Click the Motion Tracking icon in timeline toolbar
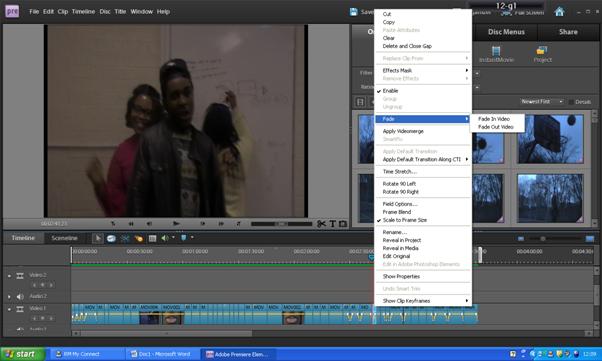Image resolution: width=602 pixels, height=361 pixels. click(x=125, y=238)
